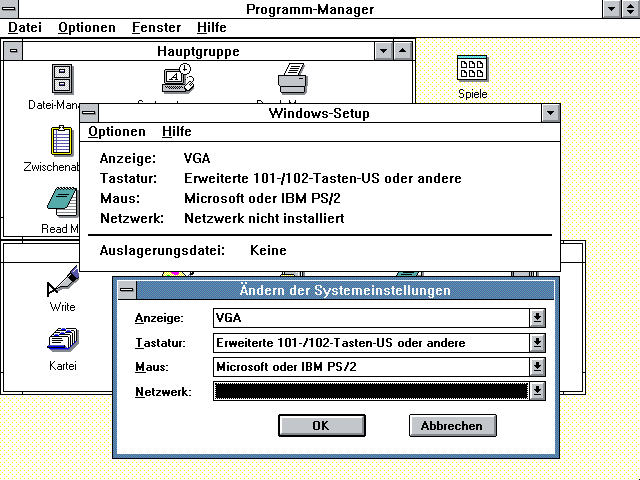Click the Systemsteuerung clock icon
Screen dimensions: 640x480
(x=177, y=80)
